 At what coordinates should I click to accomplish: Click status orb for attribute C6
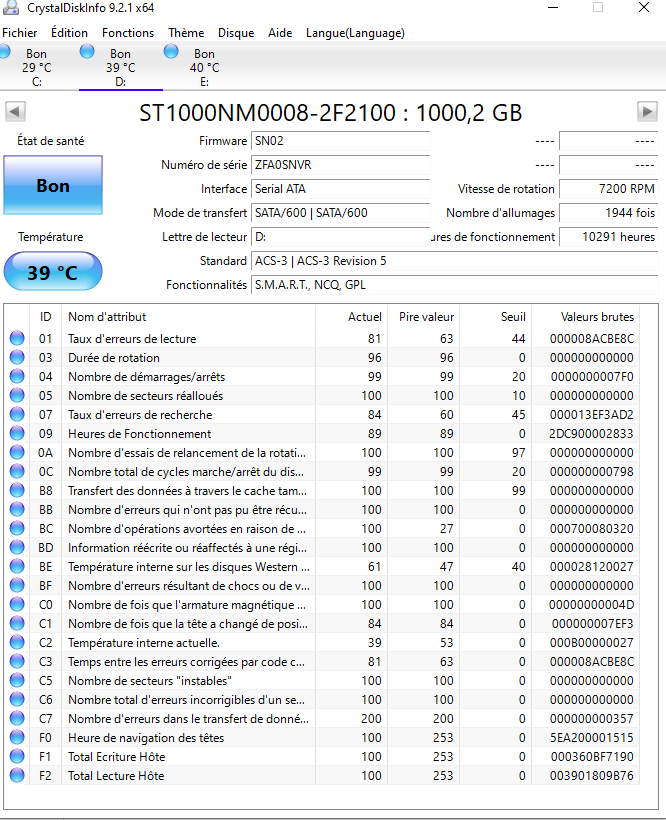point(17,699)
